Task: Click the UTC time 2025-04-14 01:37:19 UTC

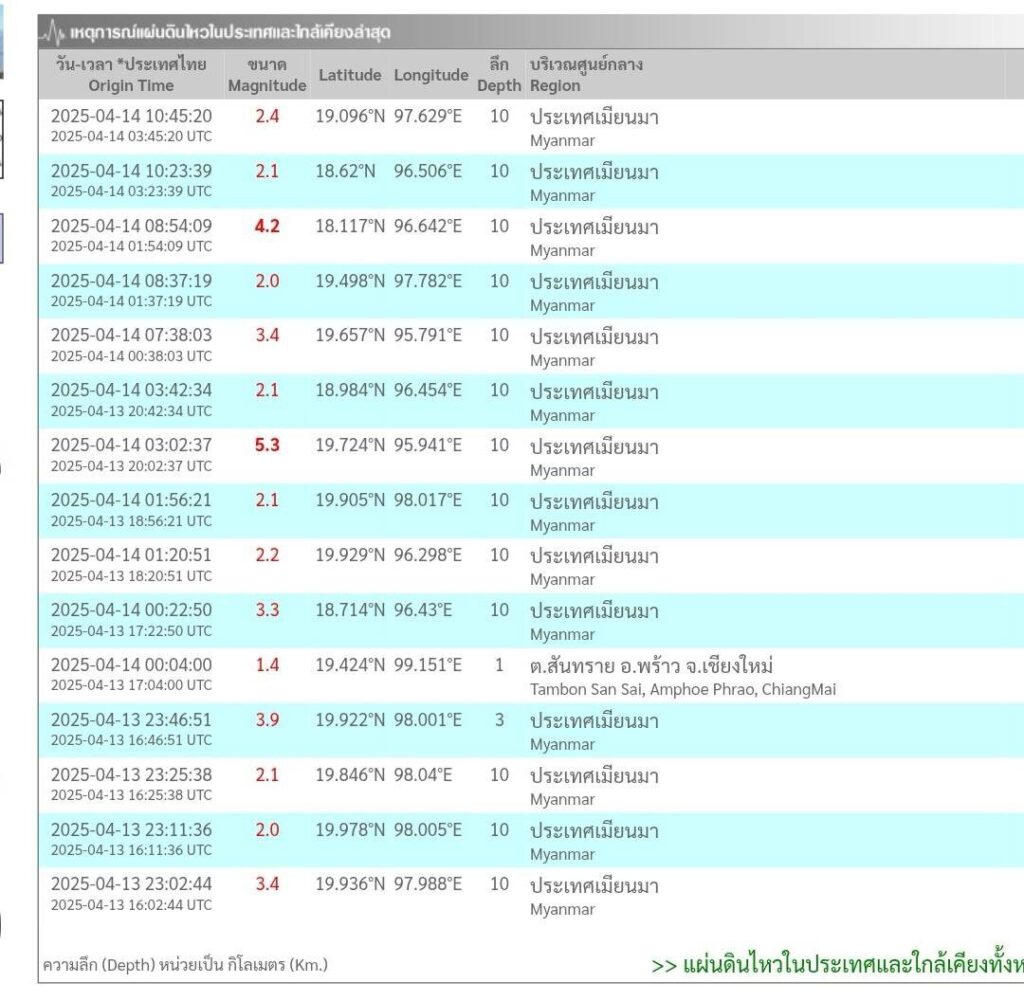Action: pyautogui.click(x=131, y=301)
